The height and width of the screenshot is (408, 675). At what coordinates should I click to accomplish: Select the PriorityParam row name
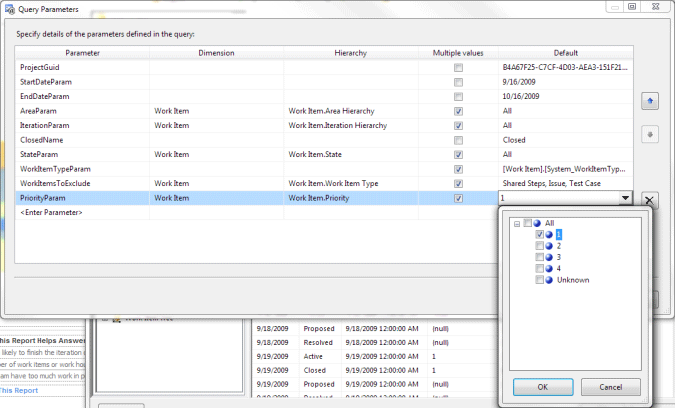(x=43, y=198)
